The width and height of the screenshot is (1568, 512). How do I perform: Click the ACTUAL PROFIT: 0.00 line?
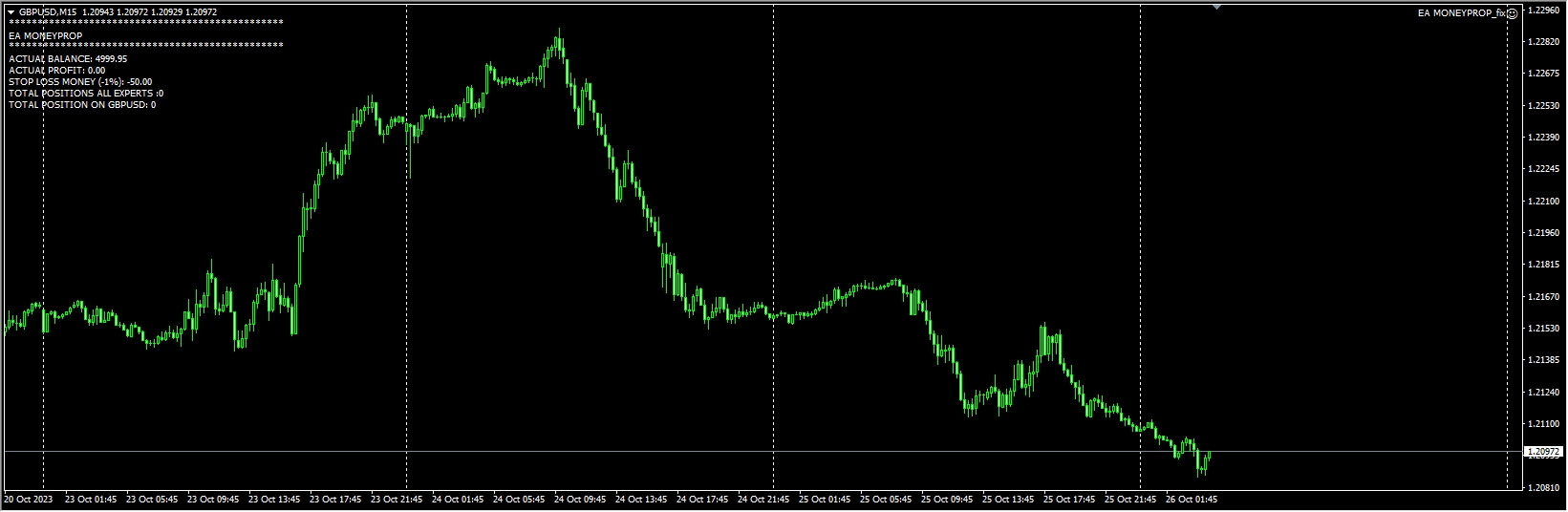point(56,71)
